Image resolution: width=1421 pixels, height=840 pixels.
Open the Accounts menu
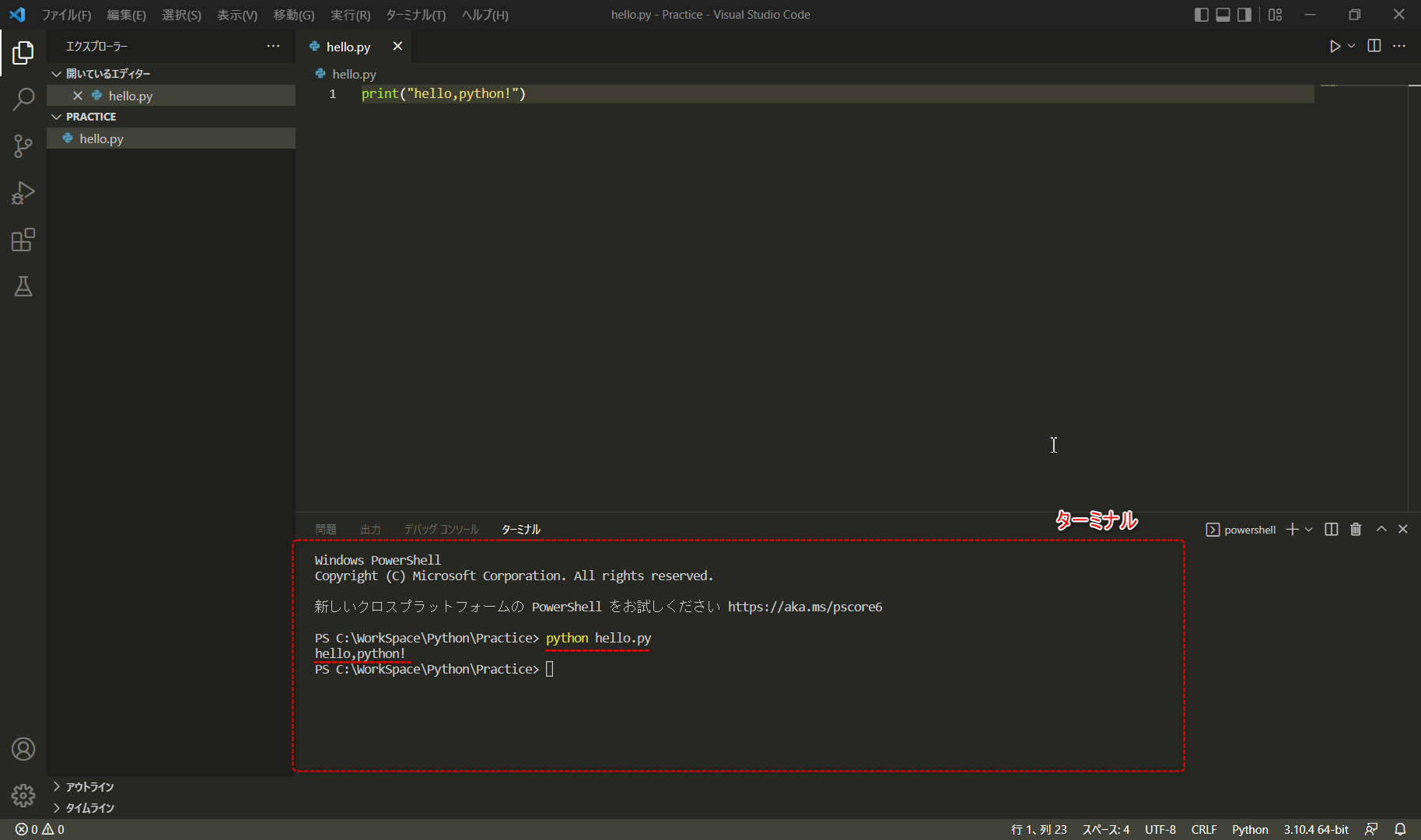(23, 749)
